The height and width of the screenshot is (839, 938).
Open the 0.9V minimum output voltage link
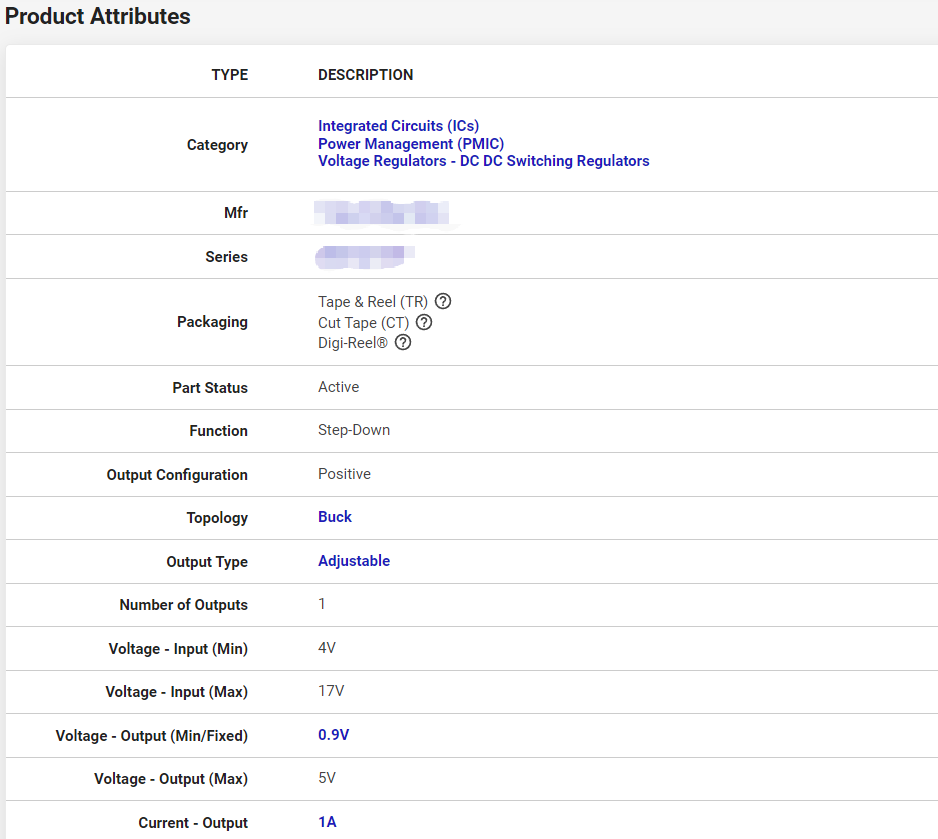pyautogui.click(x=333, y=735)
